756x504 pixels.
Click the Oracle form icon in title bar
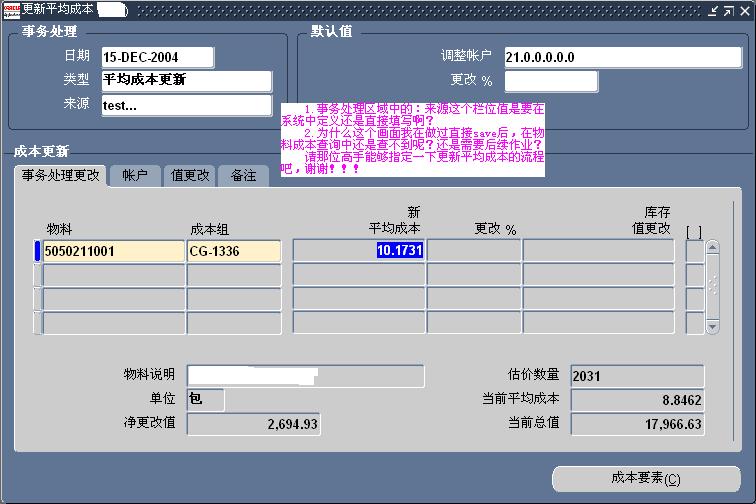pyautogui.click(x=10, y=9)
